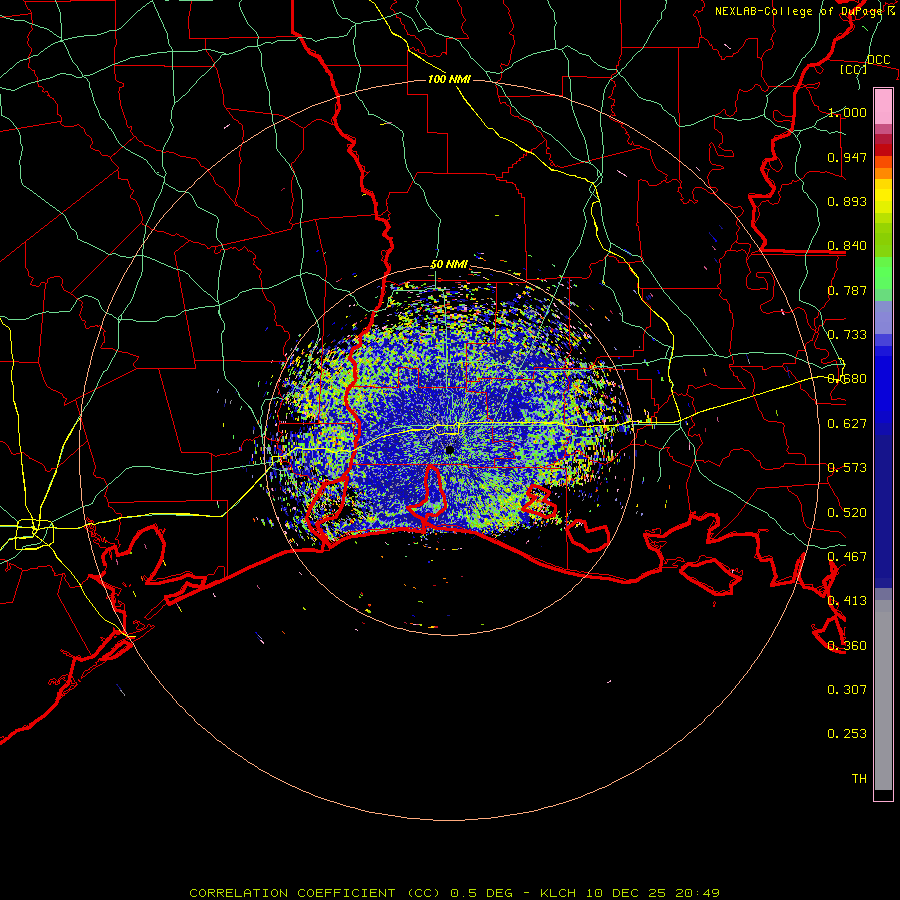Image resolution: width=900 pixels, height=900 pixels.
Task: Select the 0.733 legend value
Action: coord(847,335)
